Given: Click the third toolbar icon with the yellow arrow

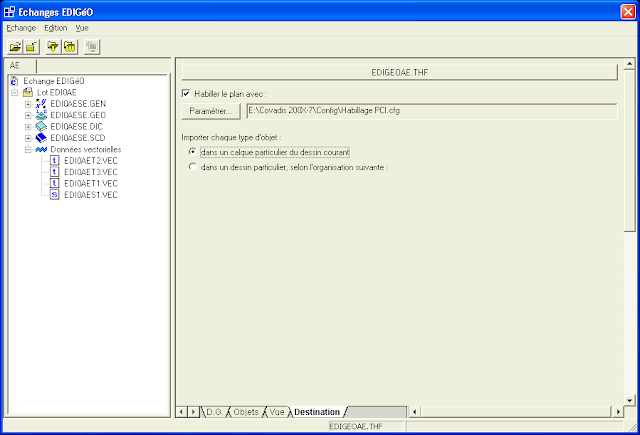Looking at the screenshot, I should 53,47.
